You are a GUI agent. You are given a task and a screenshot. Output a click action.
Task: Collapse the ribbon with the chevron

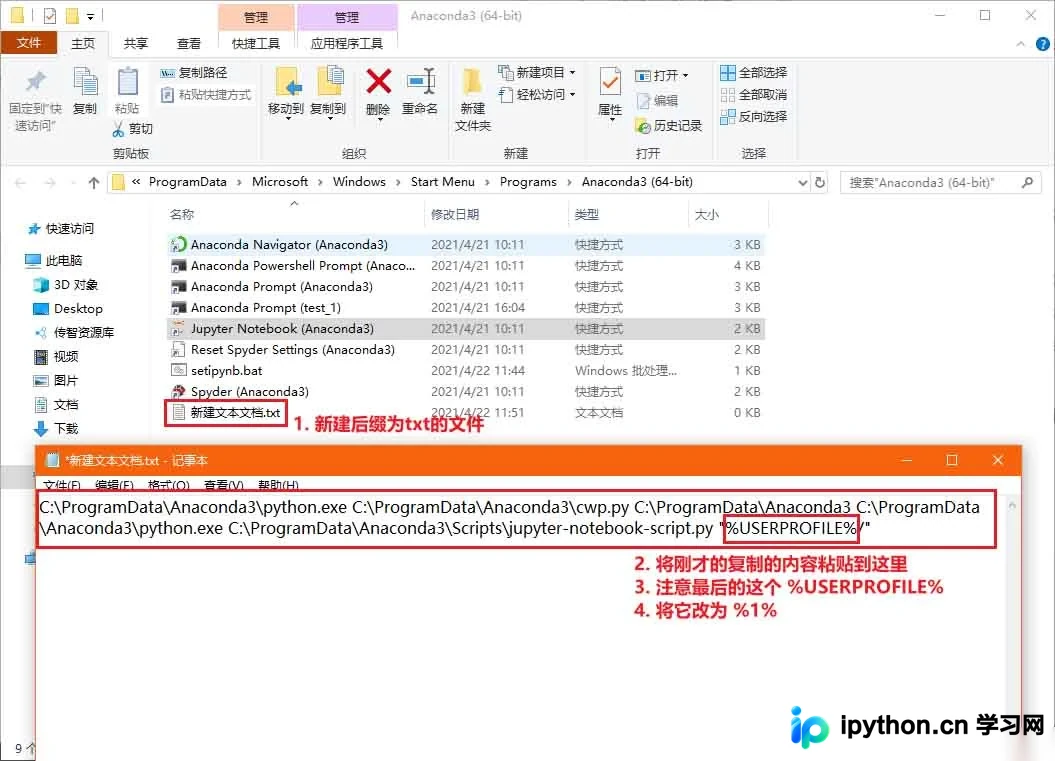(1021, 44)
